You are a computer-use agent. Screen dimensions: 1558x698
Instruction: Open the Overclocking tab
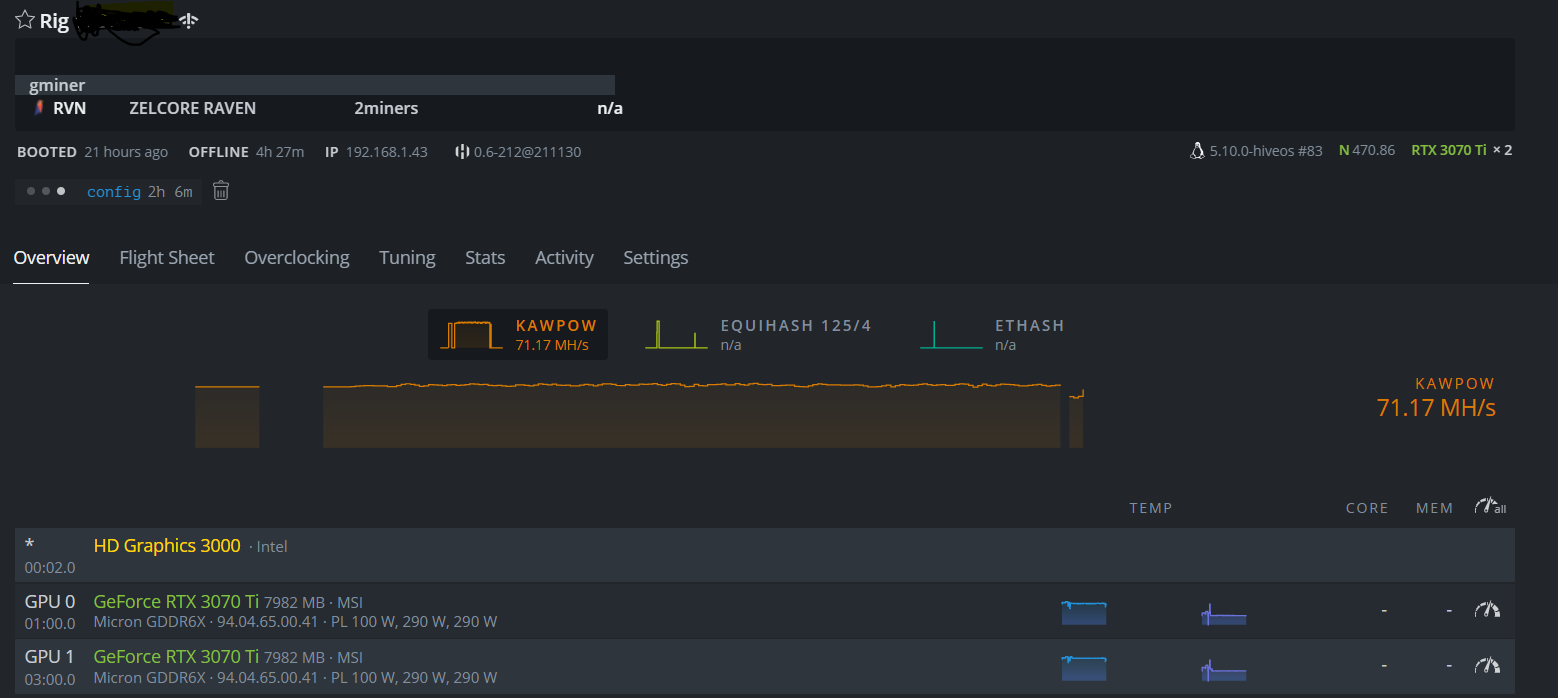point(297,258)
